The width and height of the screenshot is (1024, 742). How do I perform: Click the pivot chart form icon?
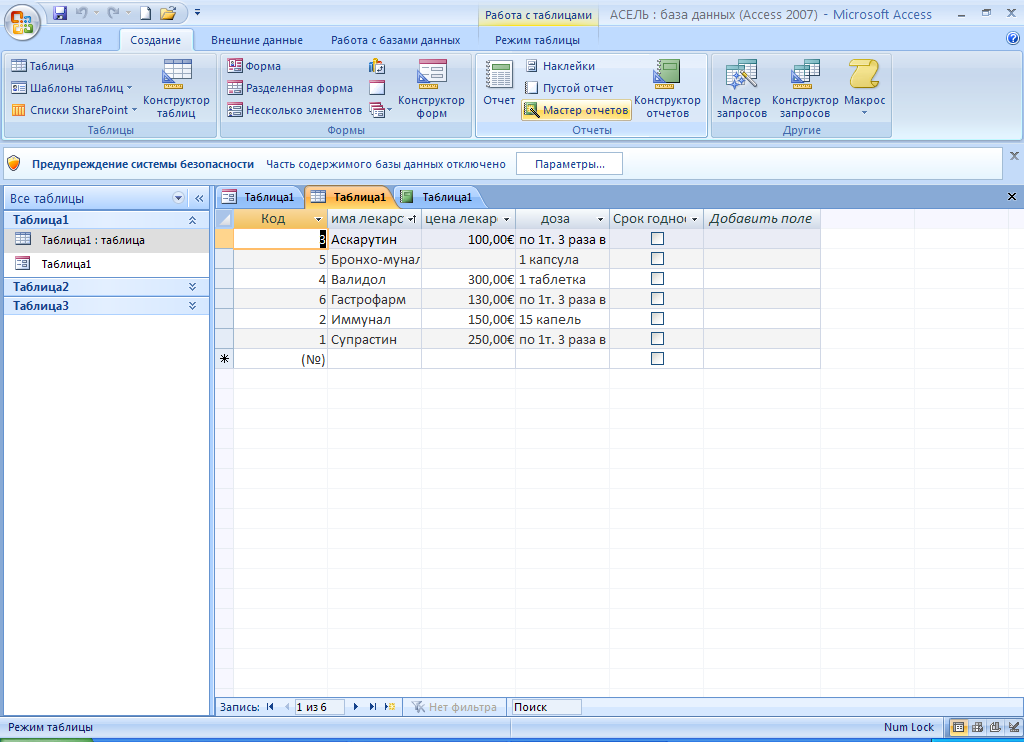377,66
